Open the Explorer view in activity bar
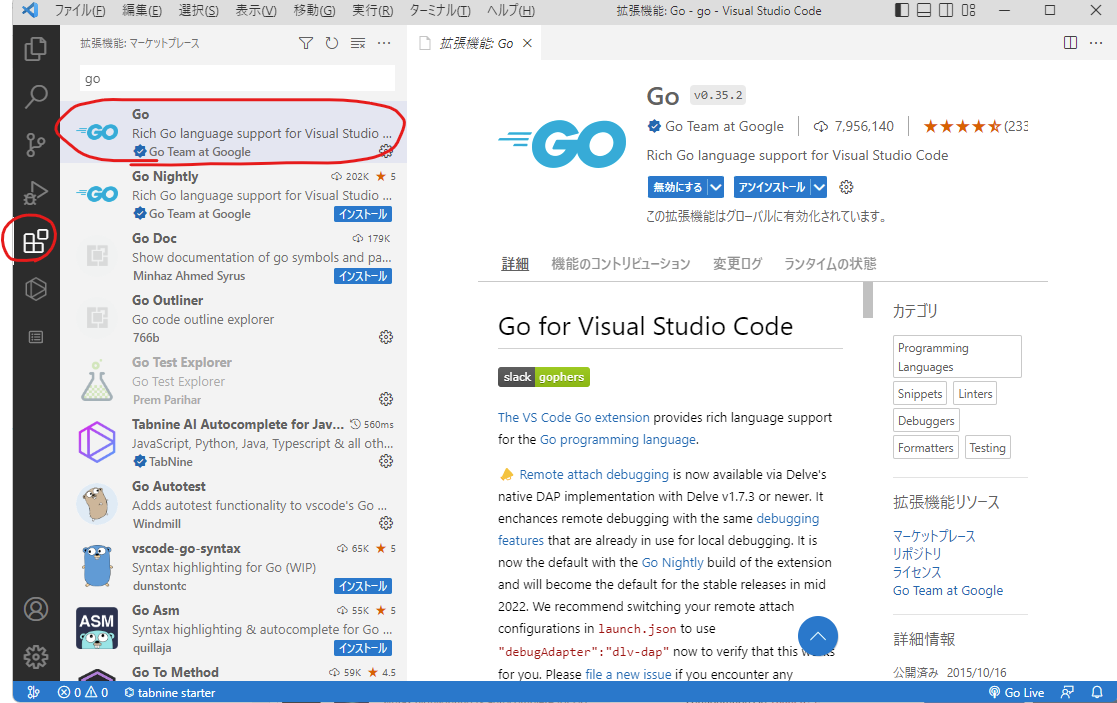1117x703 pixels. point(36,49)
